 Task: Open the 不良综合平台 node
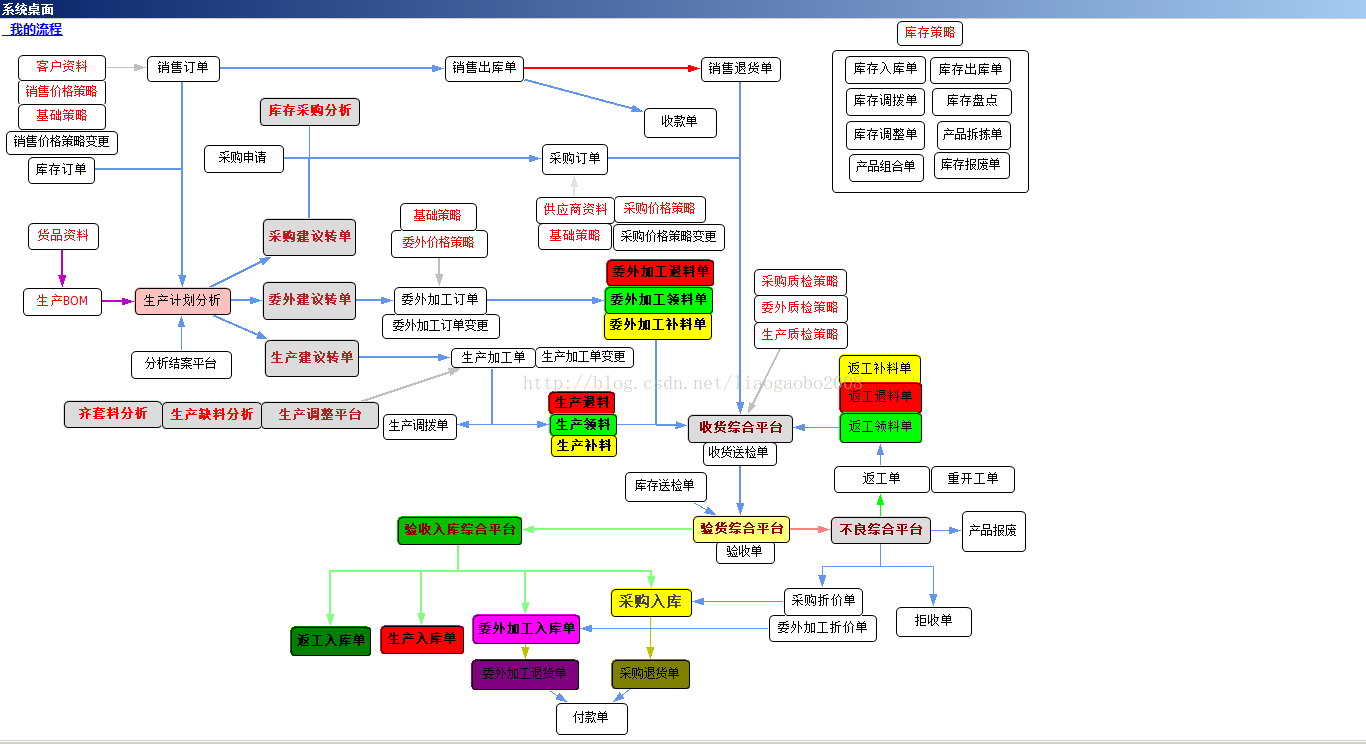click(x=881, y=530)
